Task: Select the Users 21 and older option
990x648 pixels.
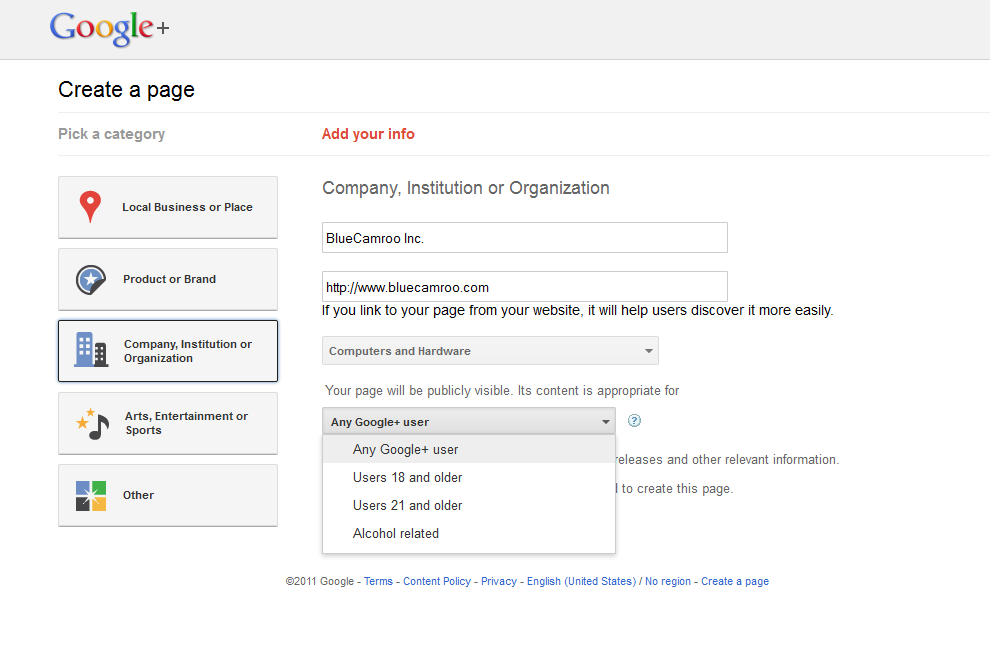Action: (x=468, y=505)
